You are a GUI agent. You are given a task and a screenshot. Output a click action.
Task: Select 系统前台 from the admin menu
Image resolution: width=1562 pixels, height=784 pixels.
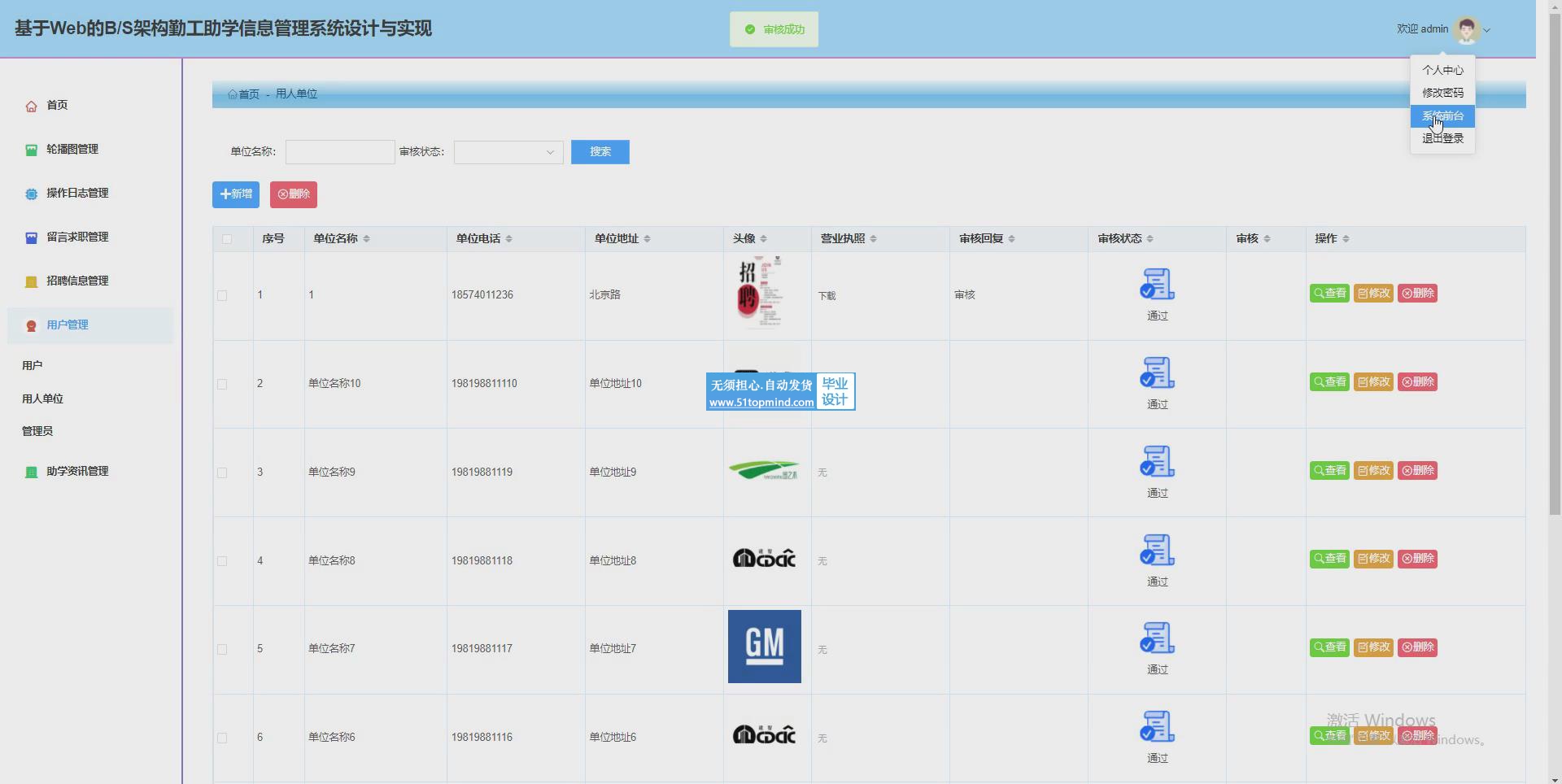click(1442, 116)
